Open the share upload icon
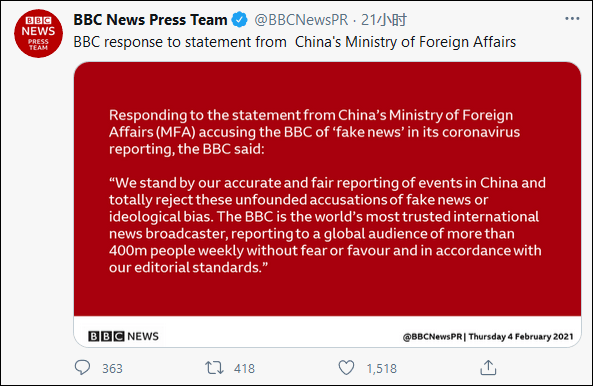Viewport: 593px width, 386px height. point(488,367)
